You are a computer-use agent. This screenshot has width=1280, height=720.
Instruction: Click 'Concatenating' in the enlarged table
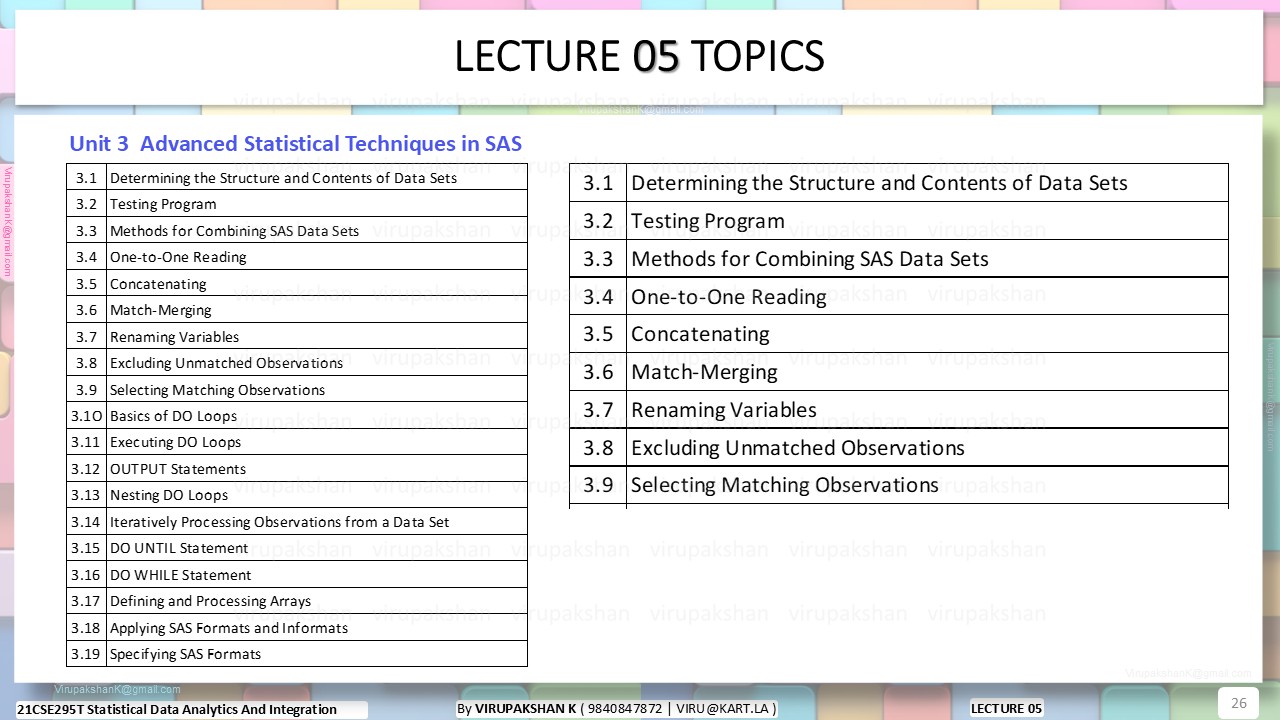point(700,334)
